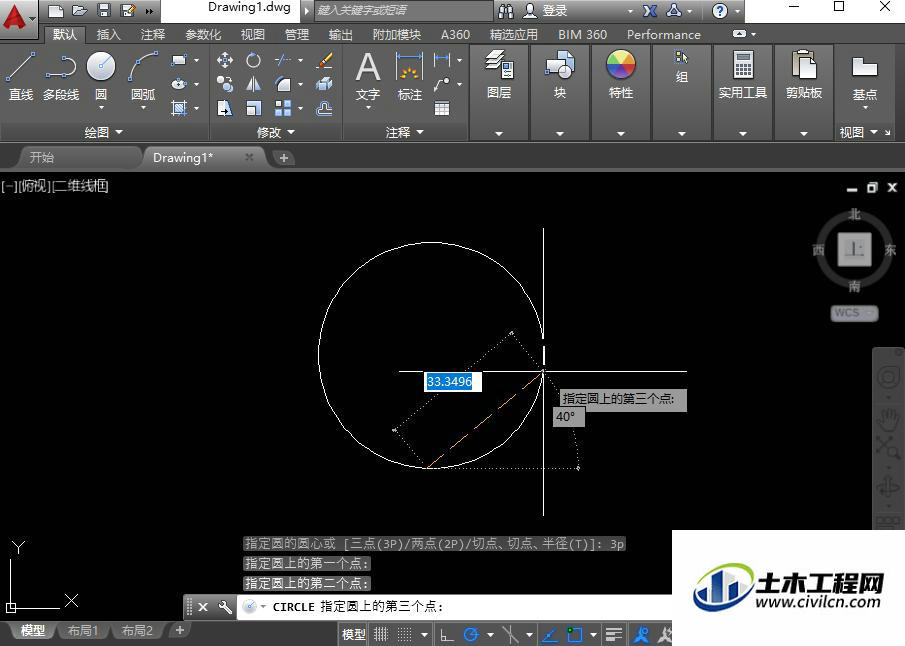Expand the Modify (修改) panel
Image resolution: width=905 pixels, height=646 pixels.
click(x=276, y=132)
